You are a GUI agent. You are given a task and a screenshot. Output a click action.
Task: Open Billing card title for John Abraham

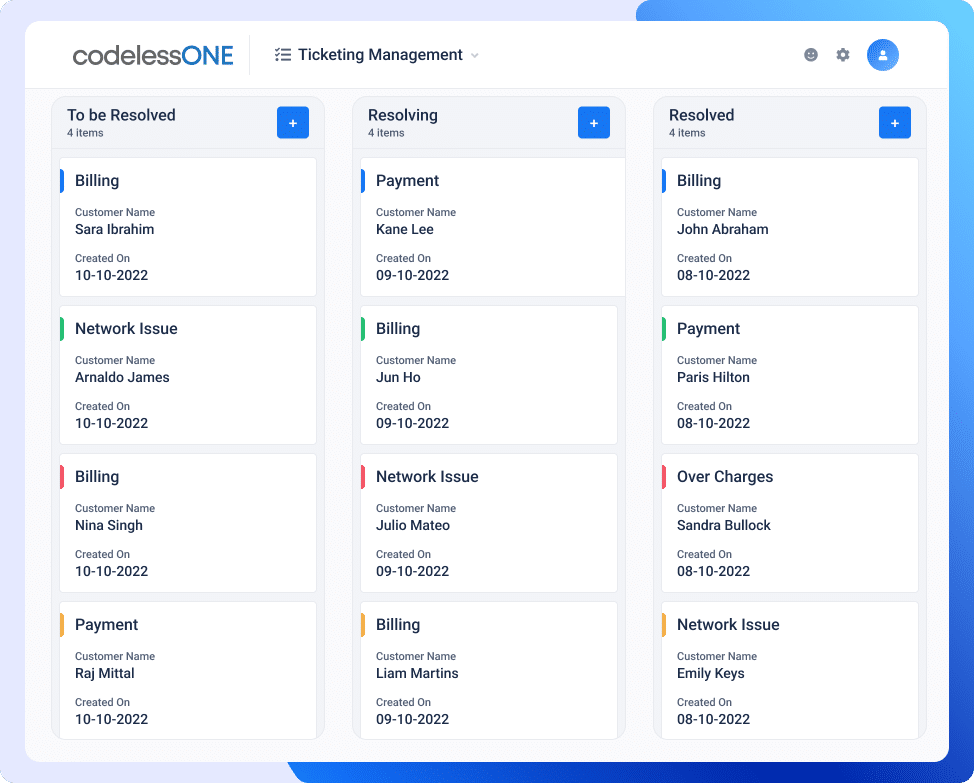point(699,181)
